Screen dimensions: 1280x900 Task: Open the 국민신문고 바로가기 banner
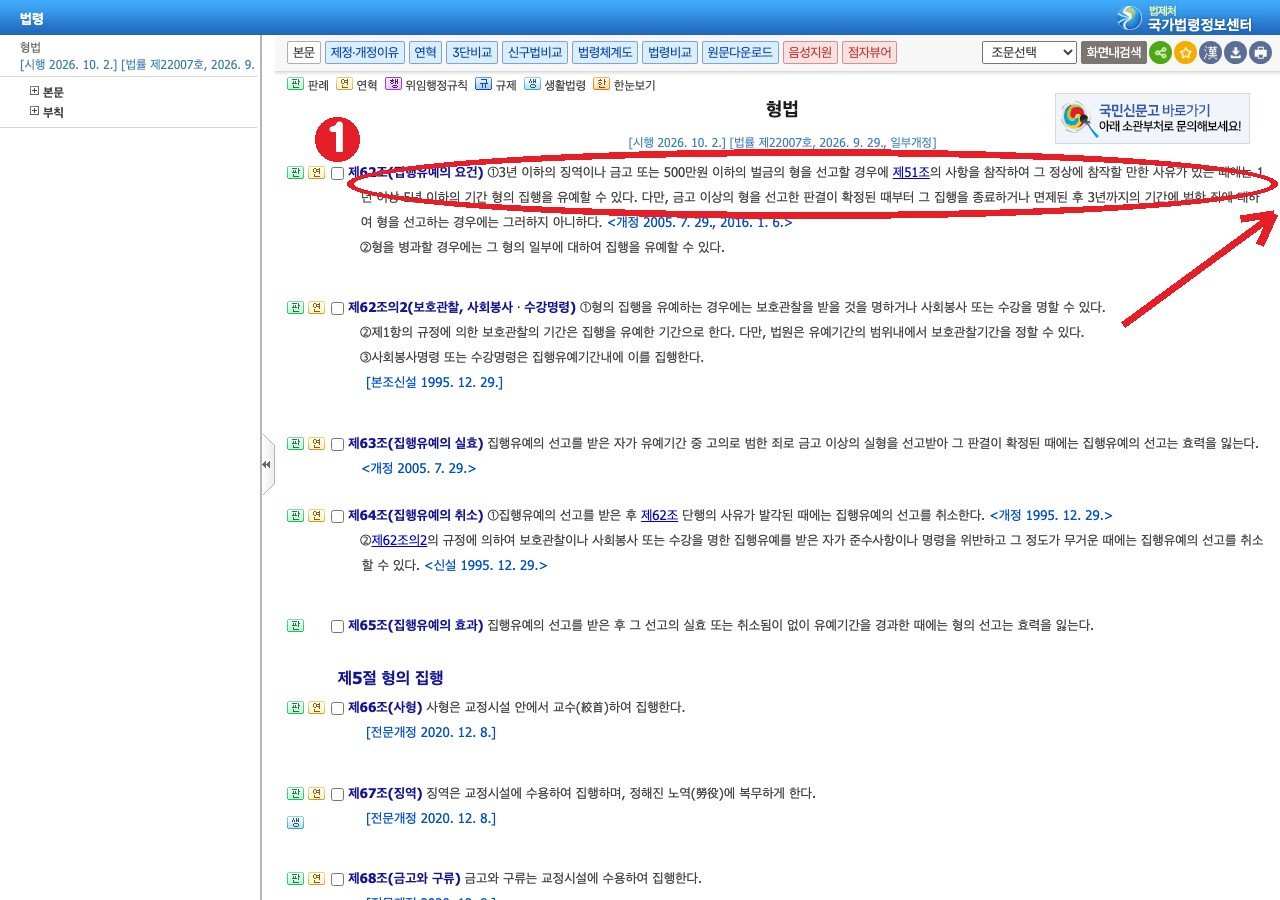pyautogui.click(x=1152, y=118)
